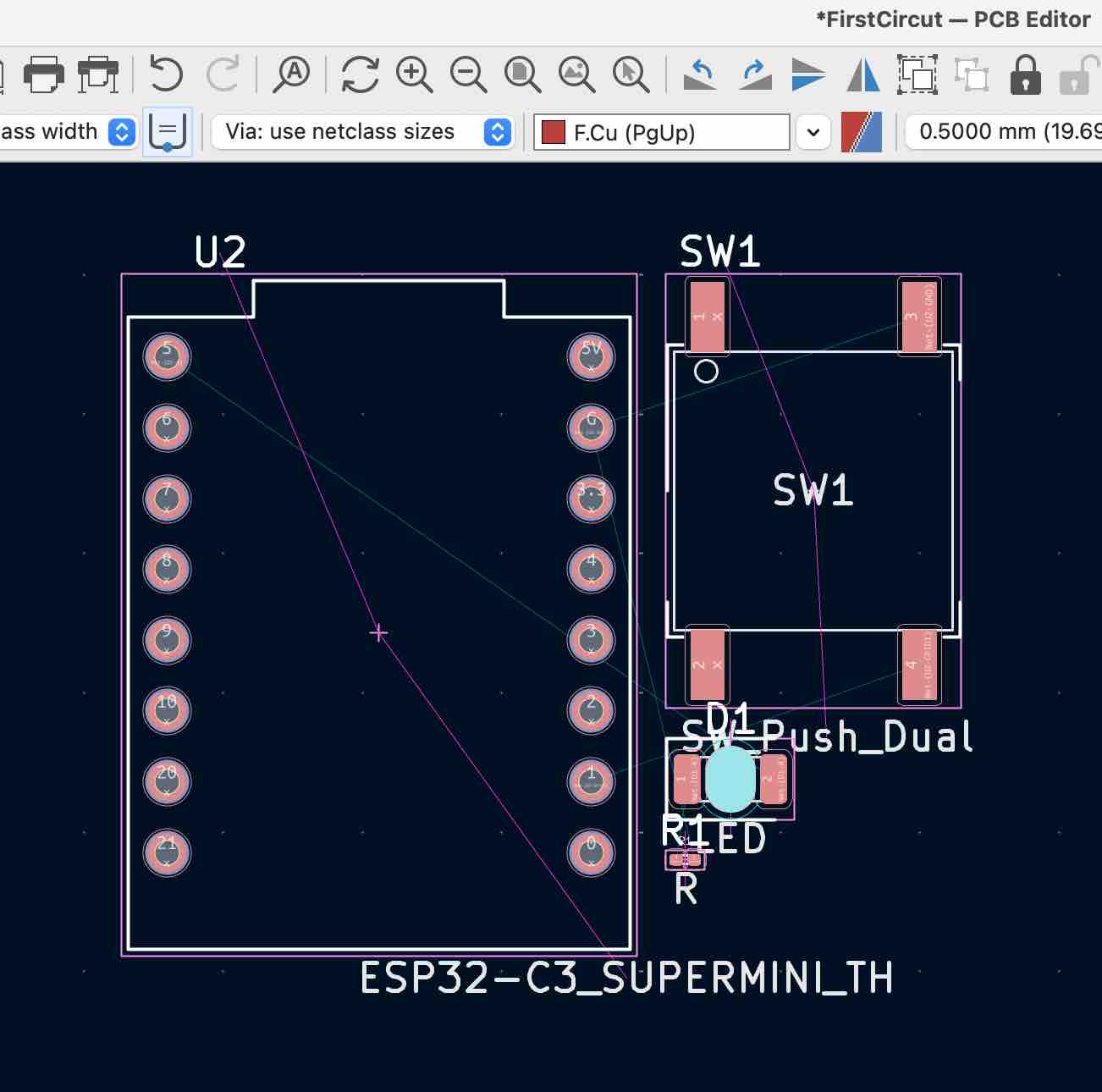Open the Find text magnifier tool
The image size is (1102, 1092).
pos(291,74)
